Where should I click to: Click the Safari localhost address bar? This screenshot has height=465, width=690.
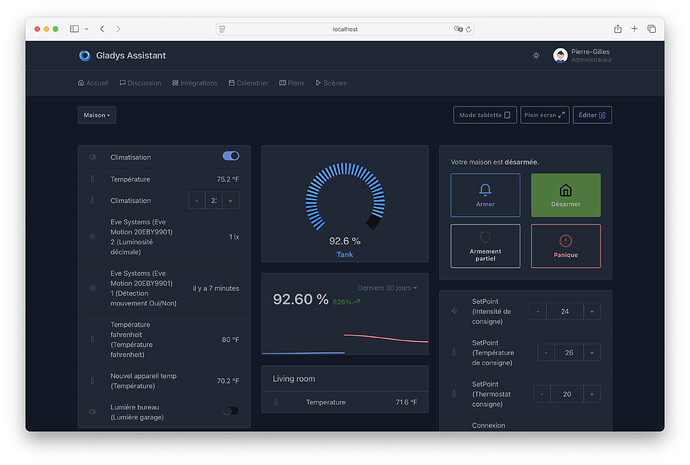coord(345,29)
